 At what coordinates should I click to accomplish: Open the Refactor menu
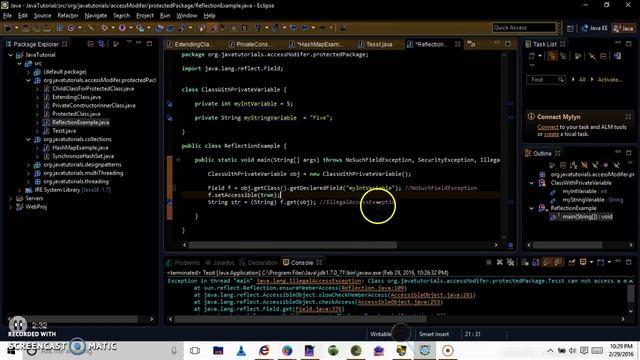(x=68, y=16)
